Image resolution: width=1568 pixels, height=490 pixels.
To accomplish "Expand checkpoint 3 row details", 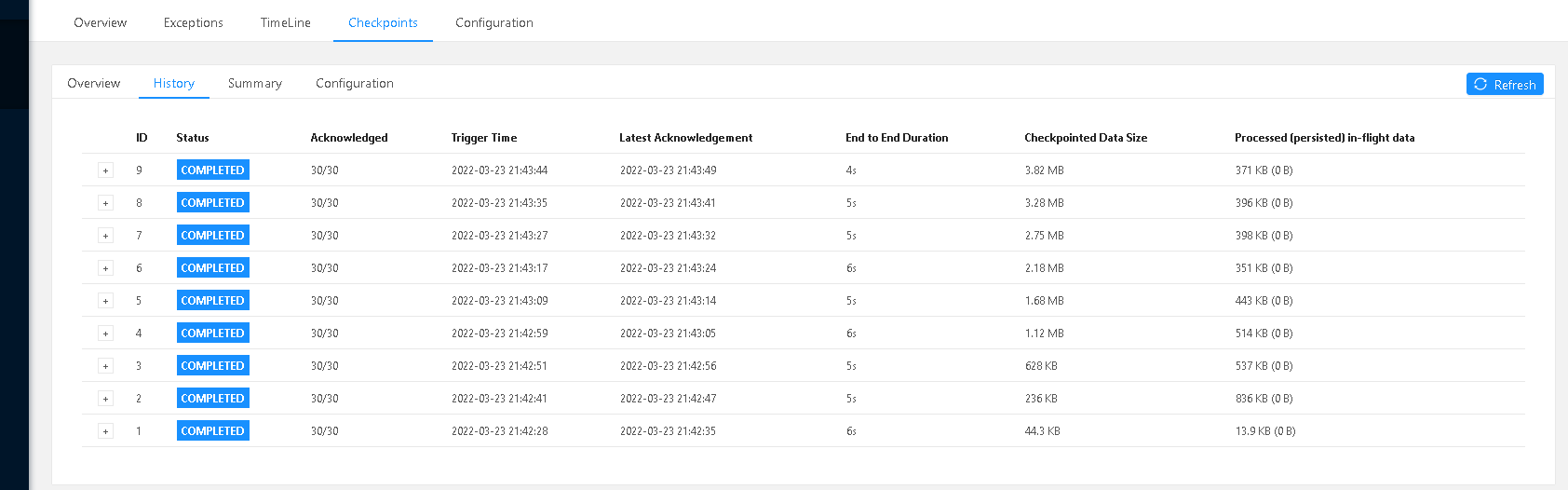I will pyautogui.click(x=105, y=366).
